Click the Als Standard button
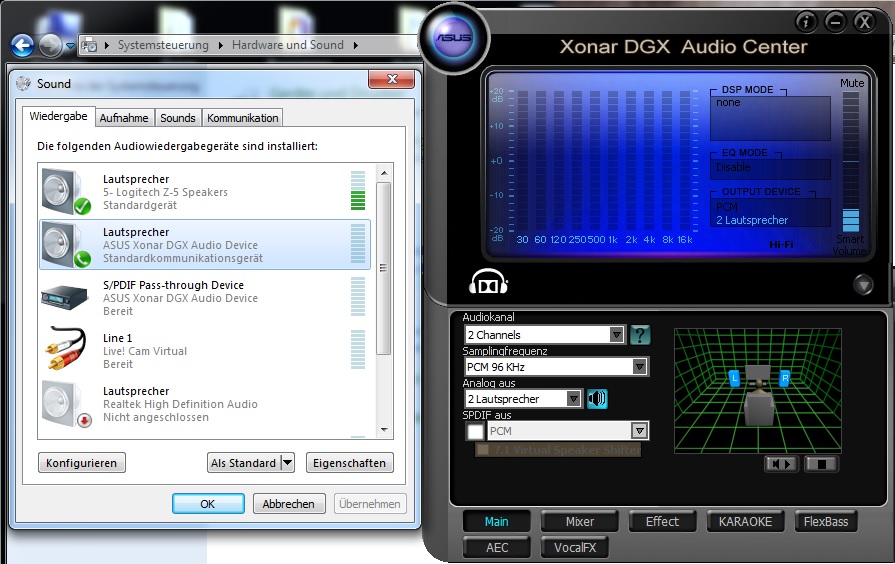Screen dimensions: 895x564 point(244,462)
